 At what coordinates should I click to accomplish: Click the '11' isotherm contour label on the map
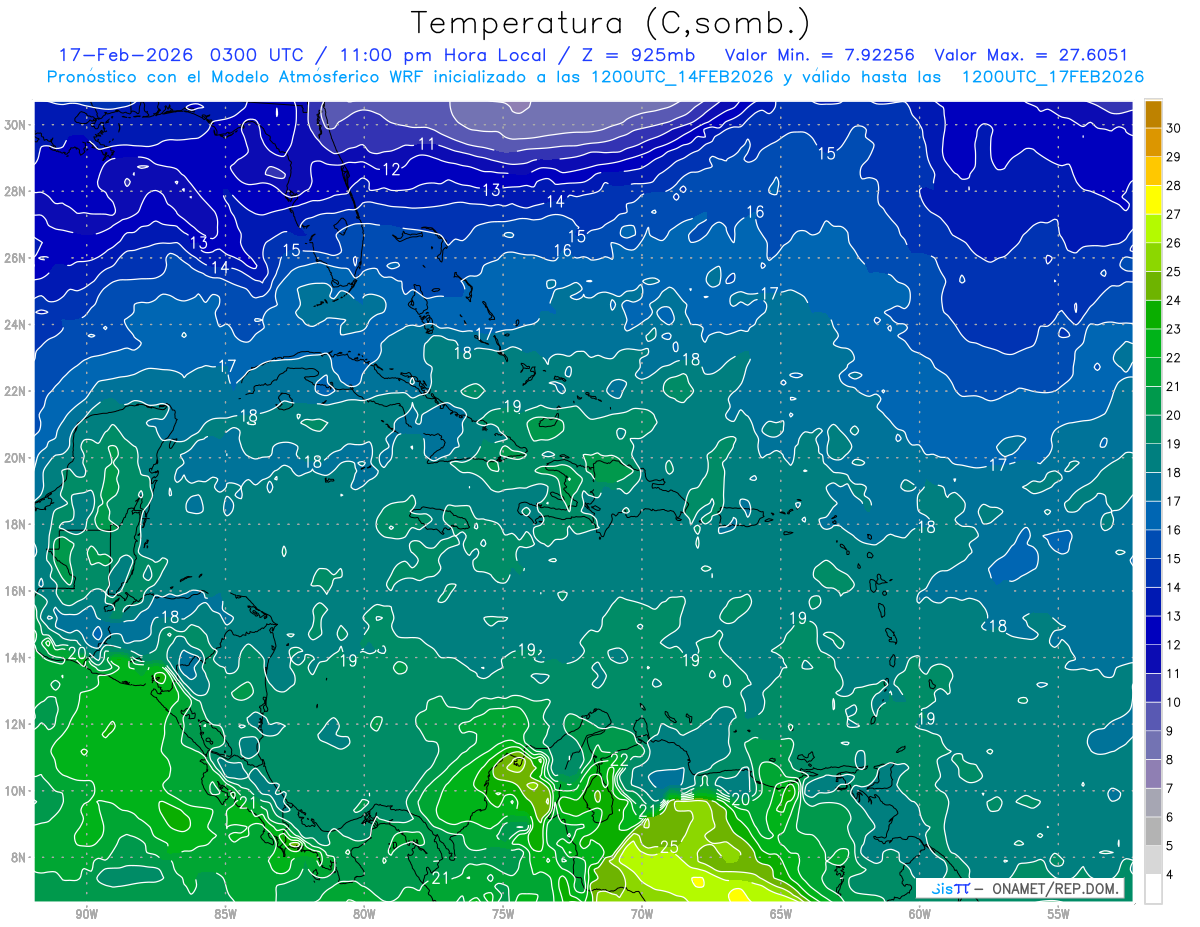[426, 144]
